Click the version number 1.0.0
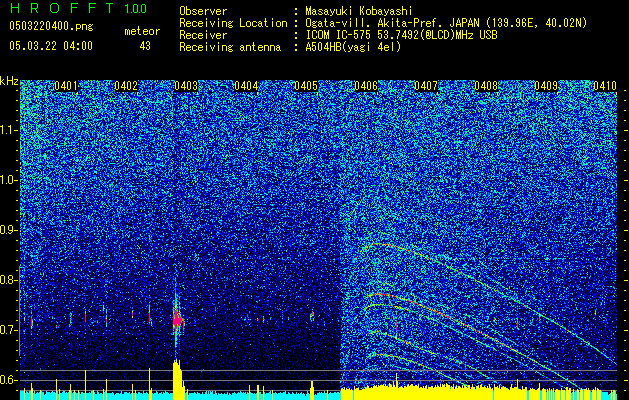This screenshot has width=629, height=400. 135,8
